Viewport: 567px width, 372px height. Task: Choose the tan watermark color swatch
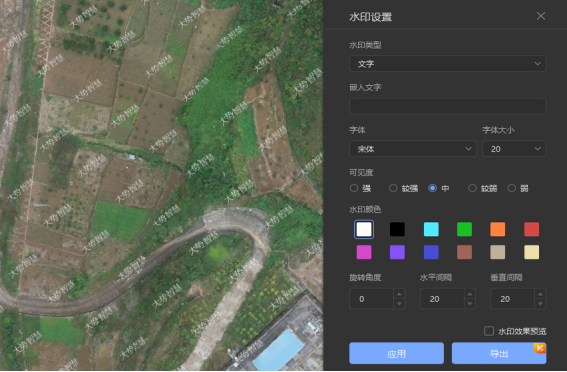[x=498, y=252]
